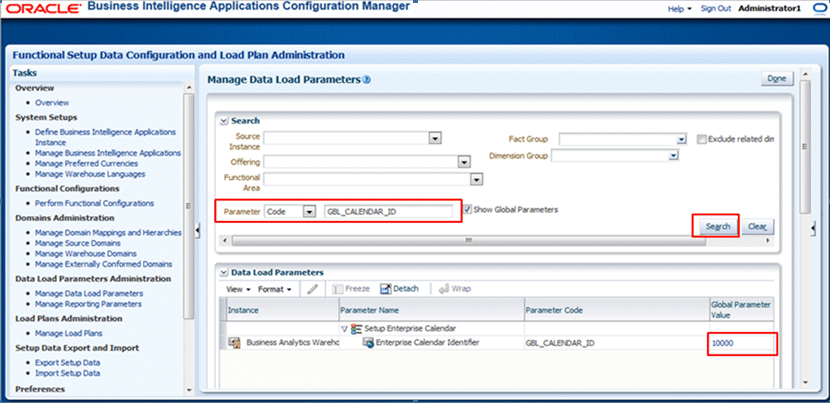Image resolution: width=830 pixels, height=403 pixels.
Task: Collapse the Setup Enterprise Calendar tree node
Action: pos(345,329)
